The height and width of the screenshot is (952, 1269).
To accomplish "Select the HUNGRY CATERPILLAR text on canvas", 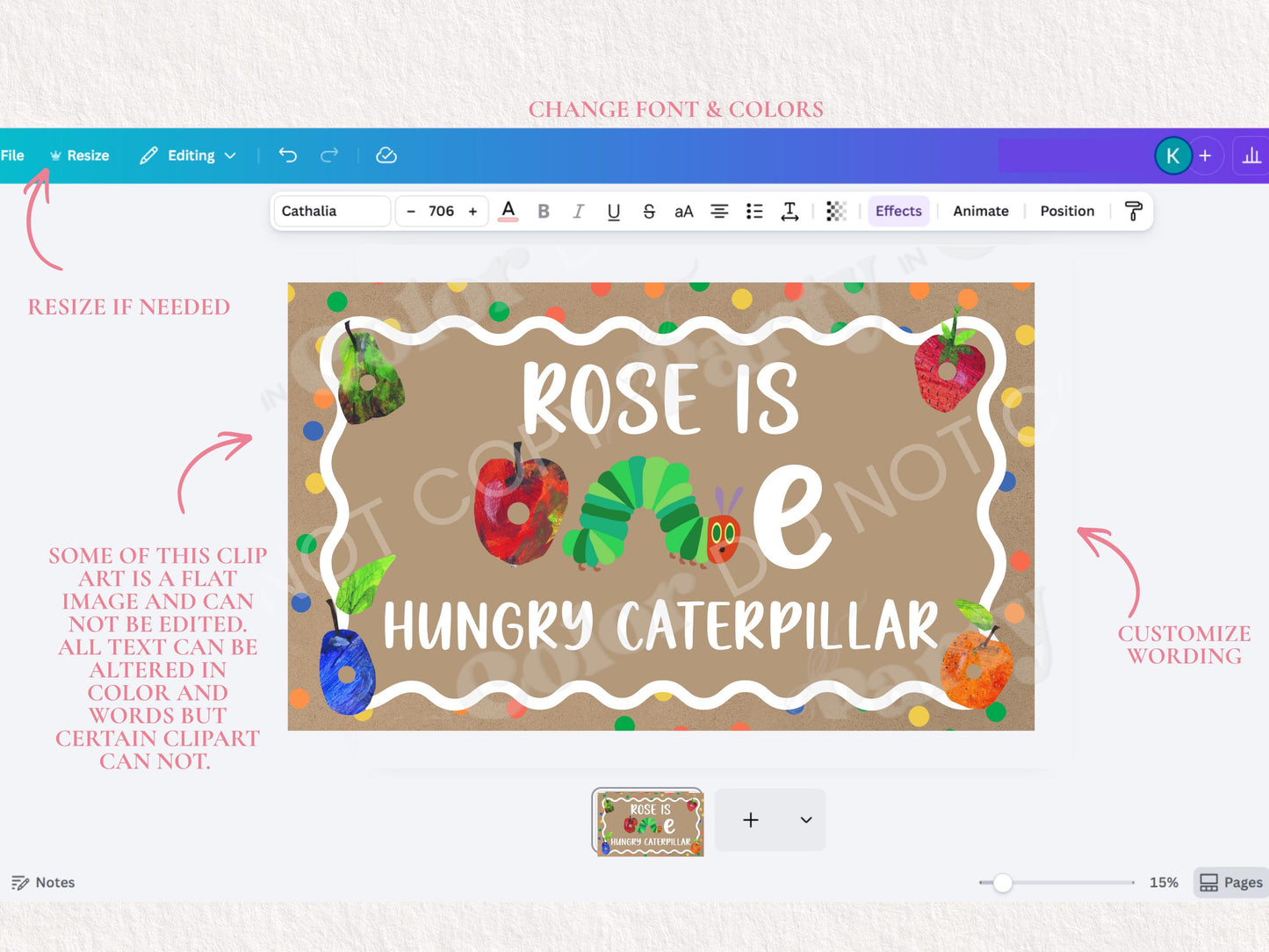I will tap(660, 626).
